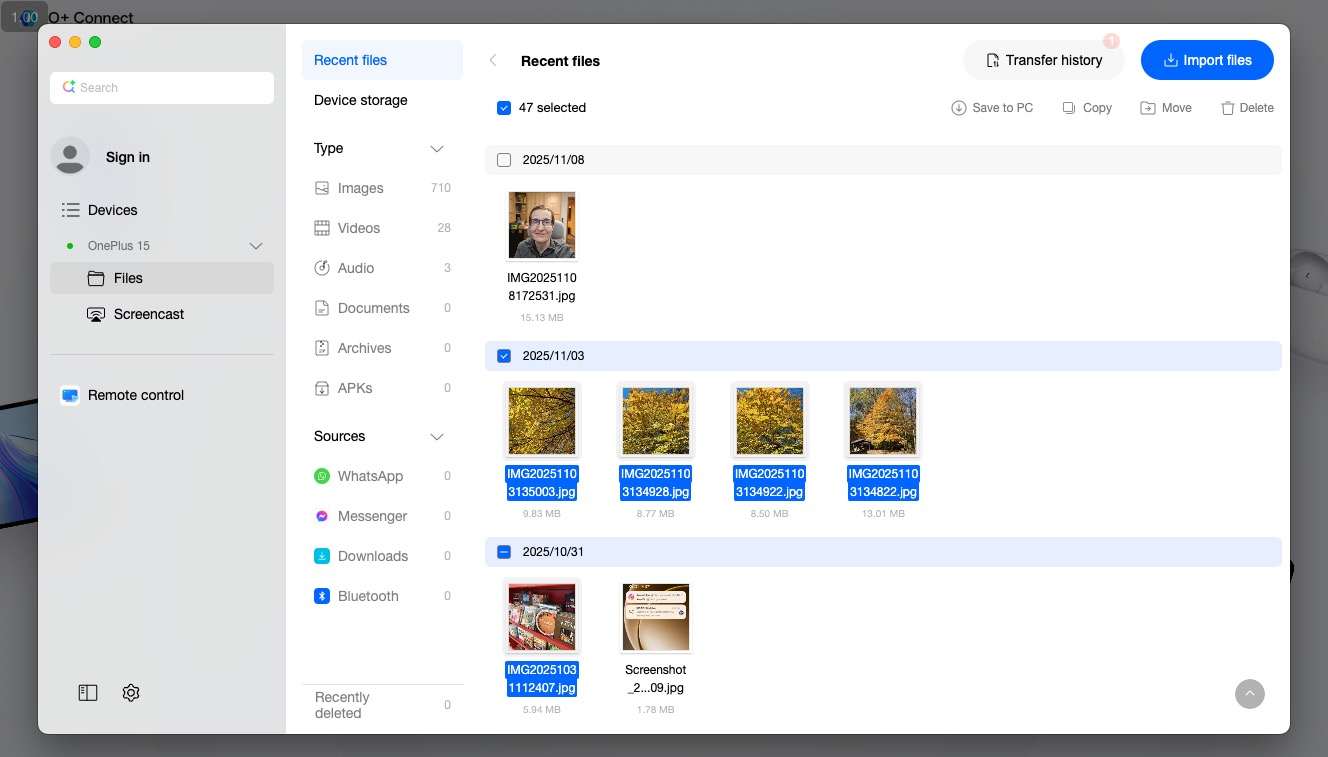Check the 2025/11/08 date group checkbox

[504, 160]
